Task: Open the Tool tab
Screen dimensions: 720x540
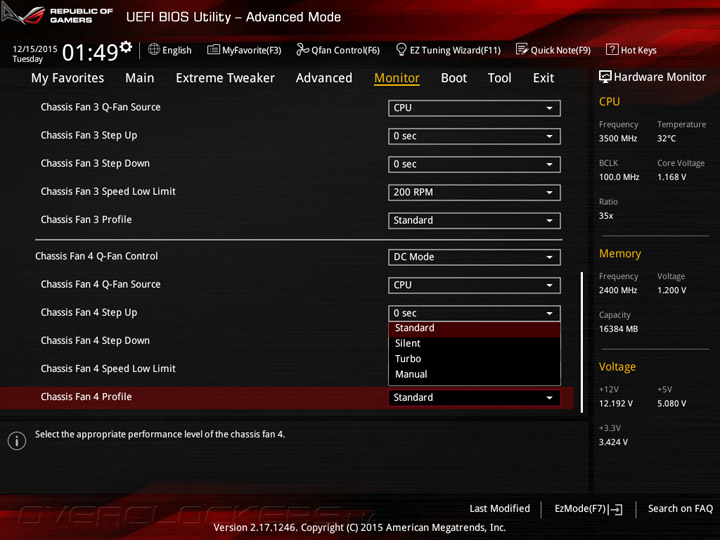Action: (500, 78)
